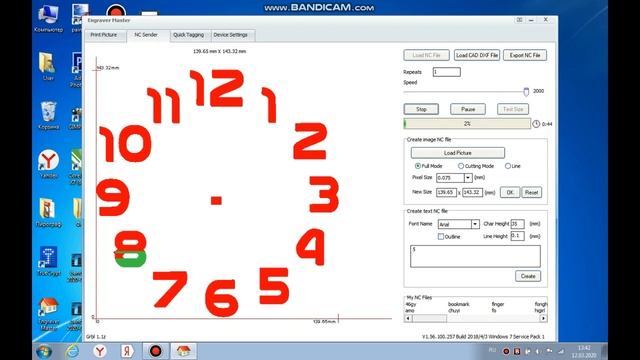Click the New Size height field

point(473,192)
